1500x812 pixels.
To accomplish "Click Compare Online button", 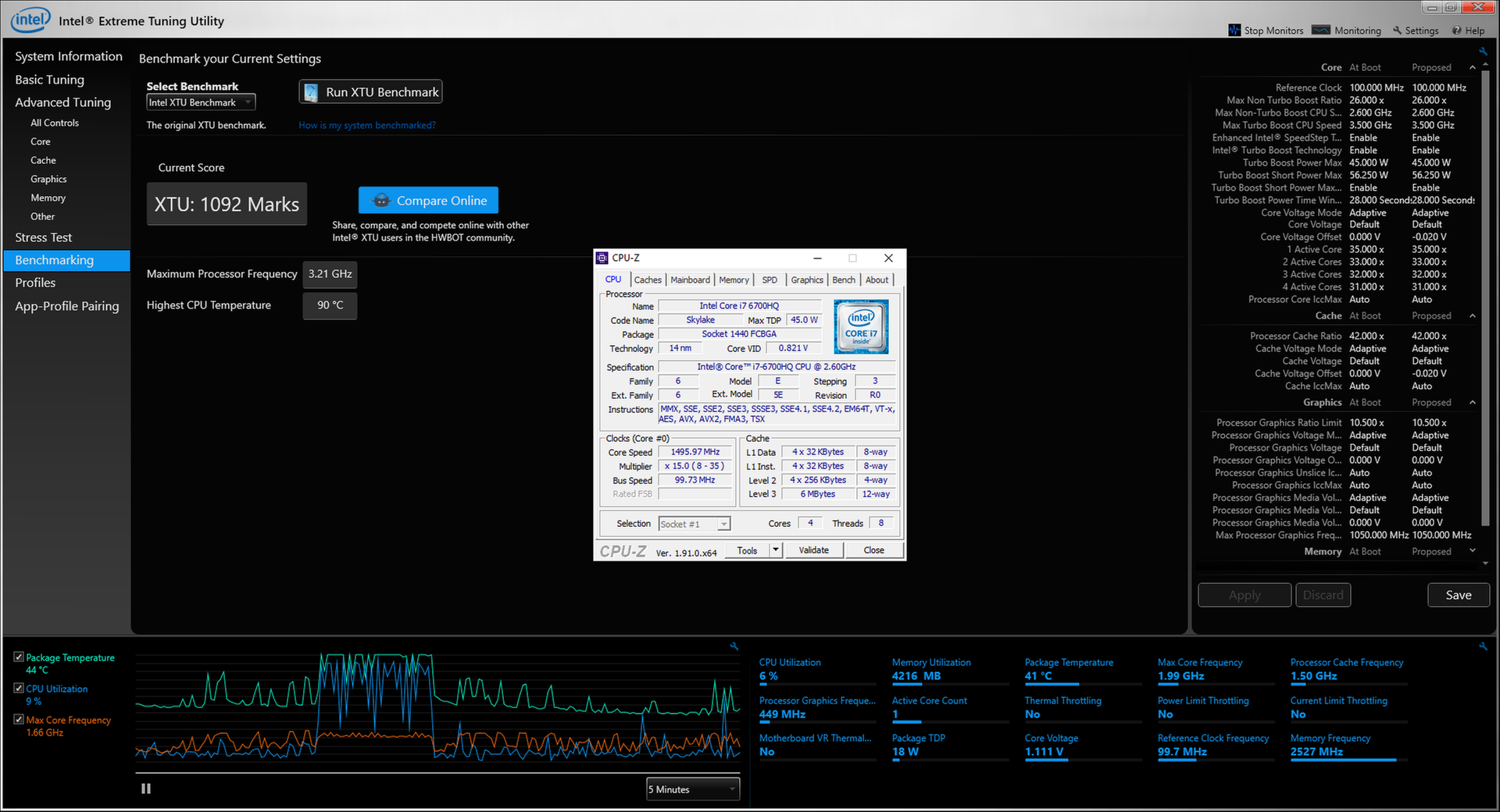I will tap(428, 201).
